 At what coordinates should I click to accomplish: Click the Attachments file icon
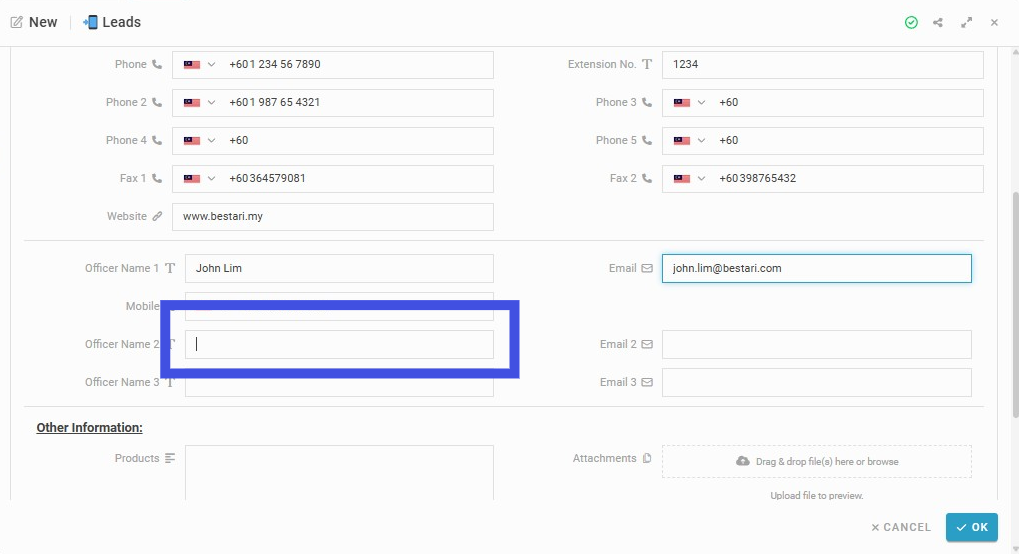pos(647,458)
